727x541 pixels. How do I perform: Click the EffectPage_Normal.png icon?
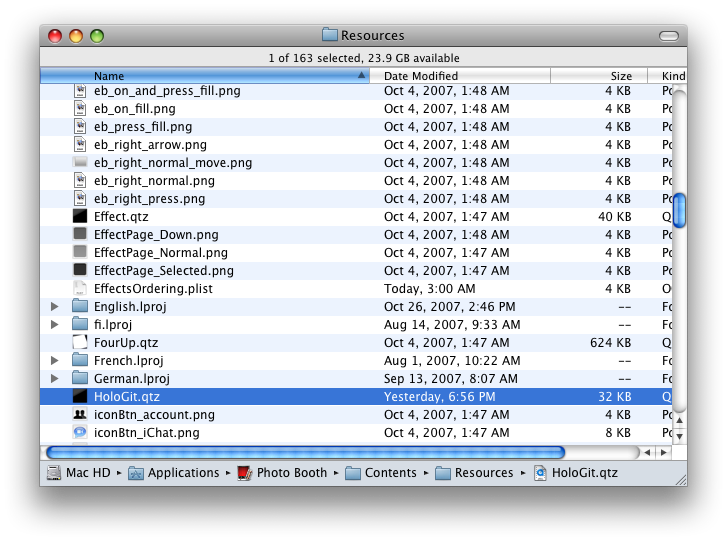[80, 252]
